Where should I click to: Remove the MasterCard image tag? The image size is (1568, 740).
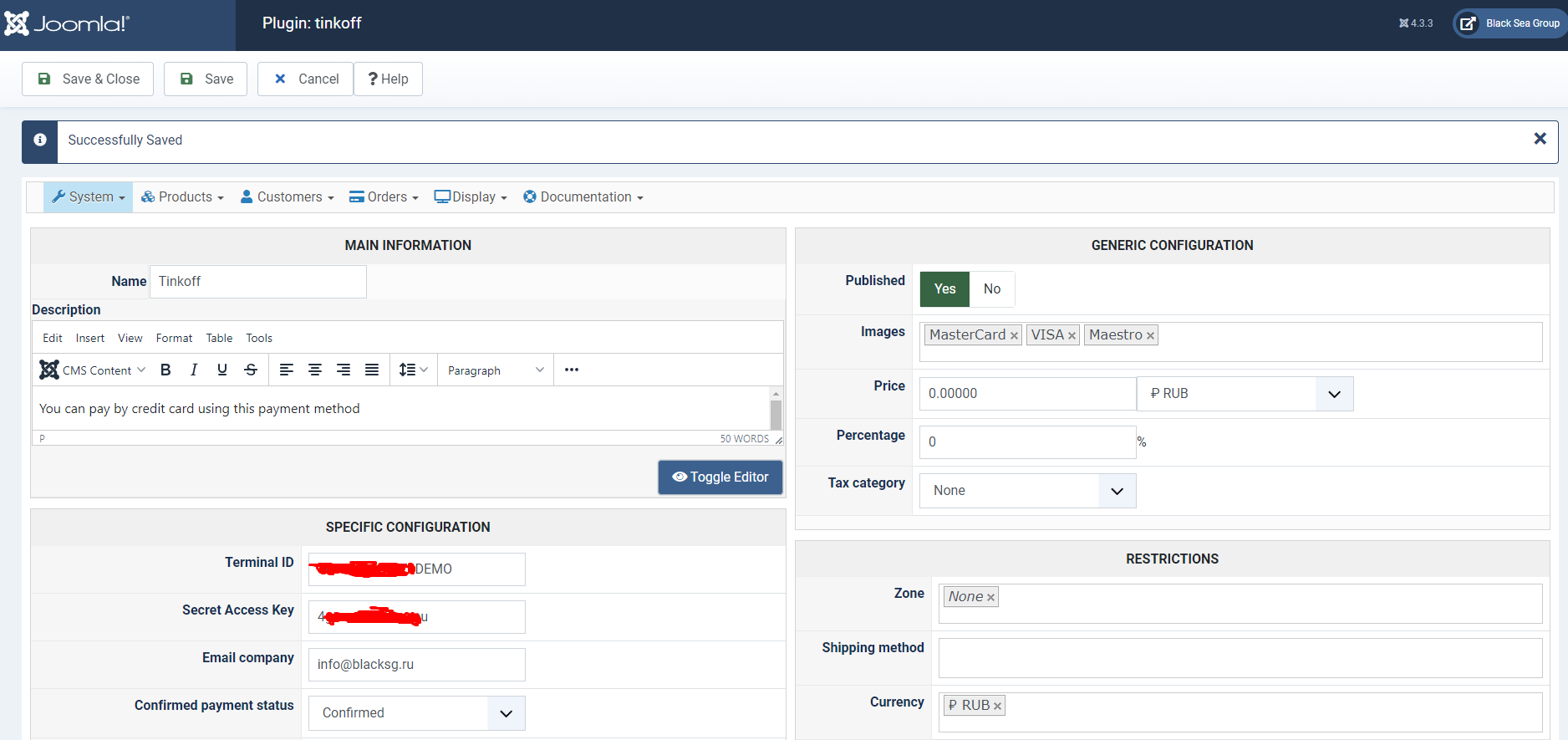pyautogui.click(x=1014, y=335)
